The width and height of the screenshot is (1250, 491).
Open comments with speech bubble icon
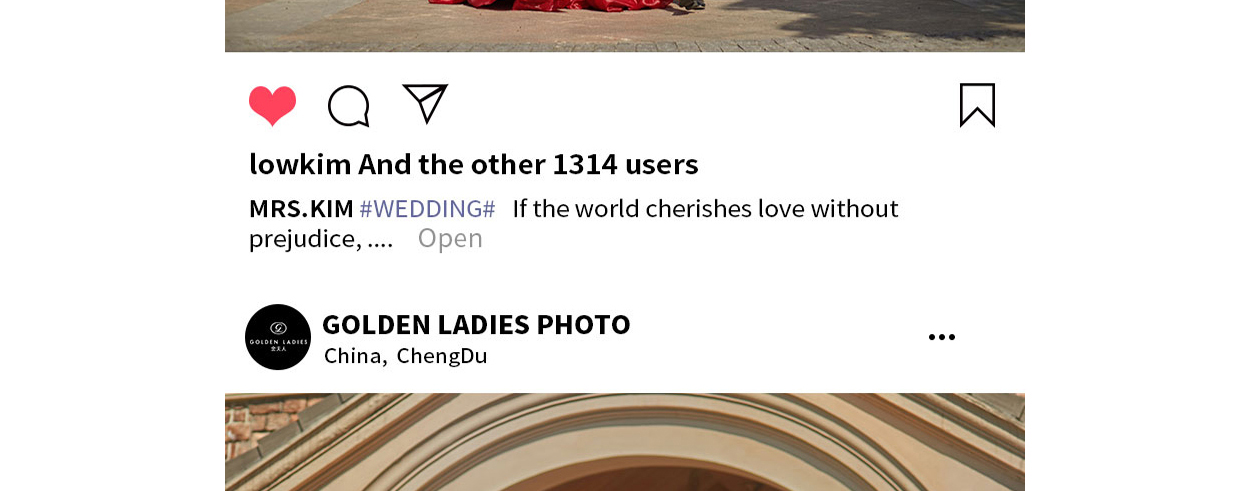point(349,106)
